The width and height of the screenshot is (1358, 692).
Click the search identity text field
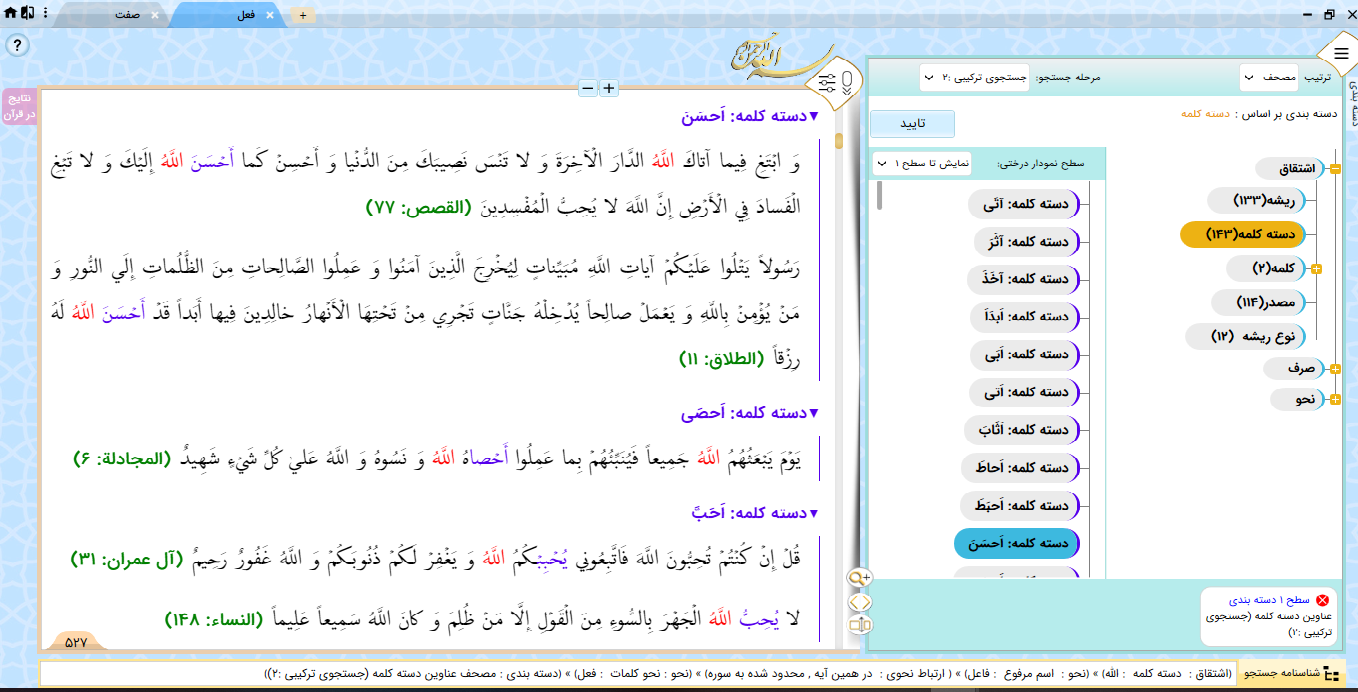(x=640, y=674)
